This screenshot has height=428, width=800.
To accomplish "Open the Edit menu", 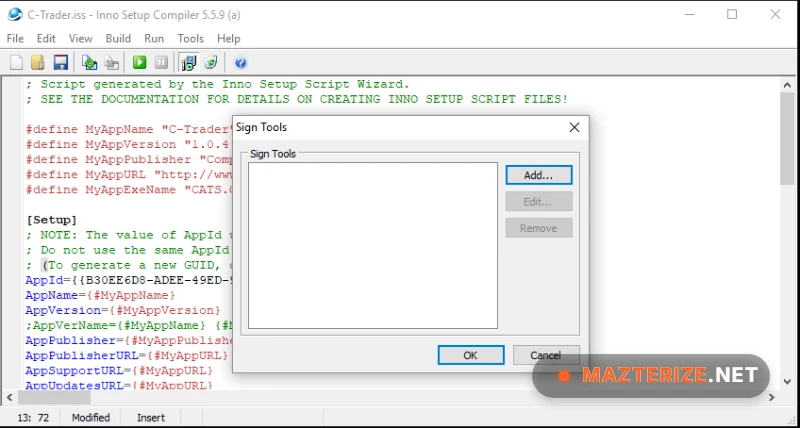I will click(x=46, y=39).
